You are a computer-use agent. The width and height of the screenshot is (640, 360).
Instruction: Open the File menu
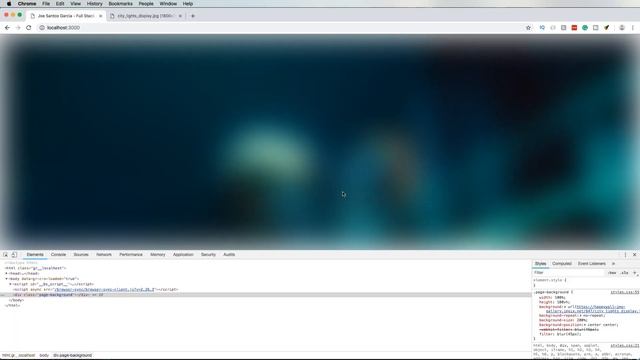click(x=46, y=4)
